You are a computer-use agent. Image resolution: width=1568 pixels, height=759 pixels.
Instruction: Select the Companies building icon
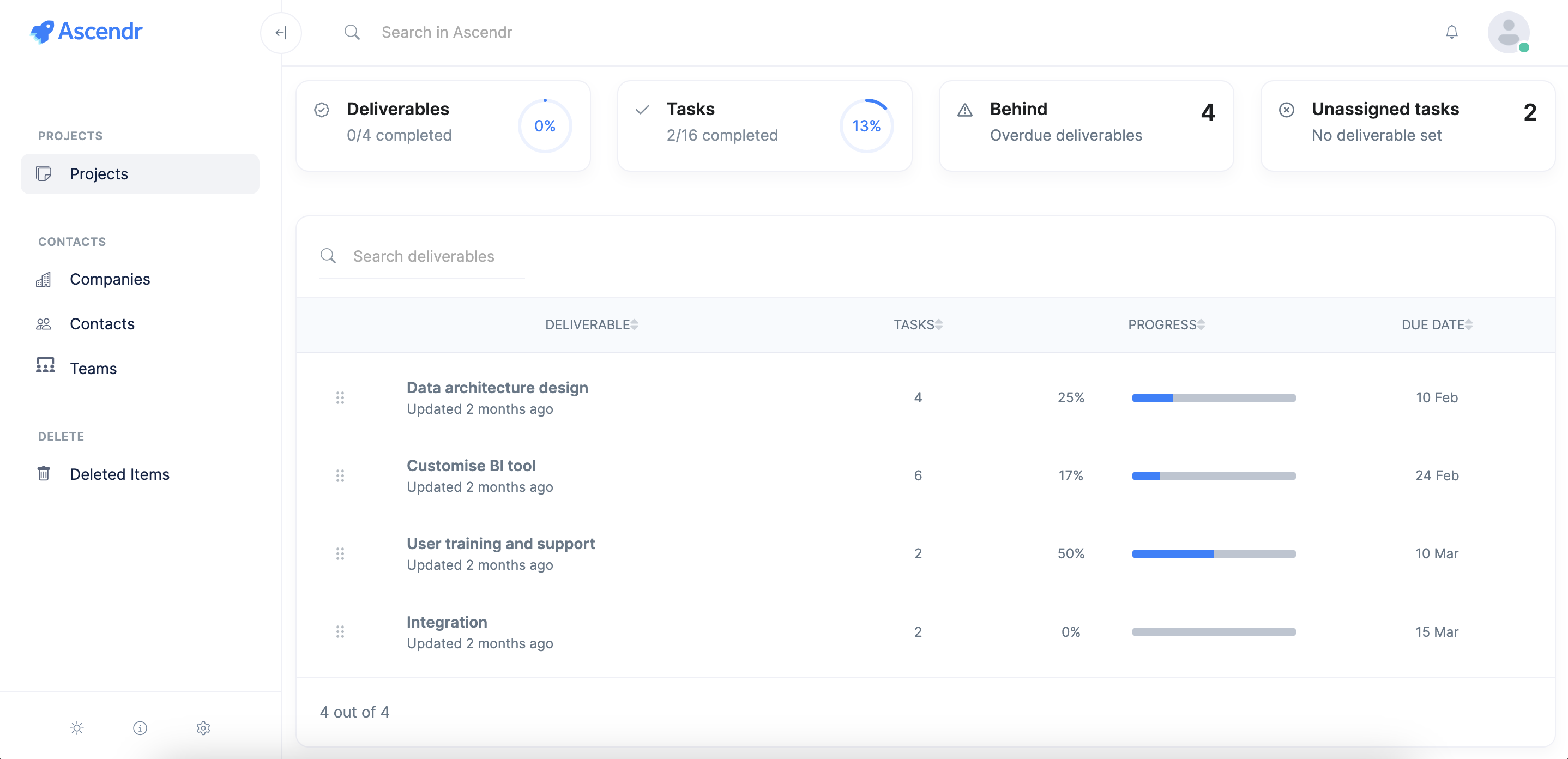coord(44,279)
